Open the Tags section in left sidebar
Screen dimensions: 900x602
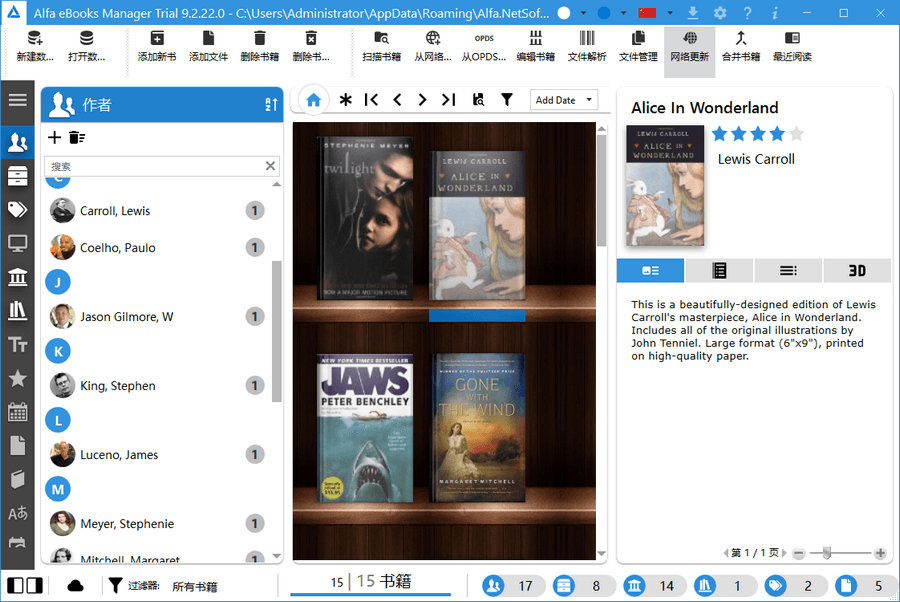pos(17,209)
